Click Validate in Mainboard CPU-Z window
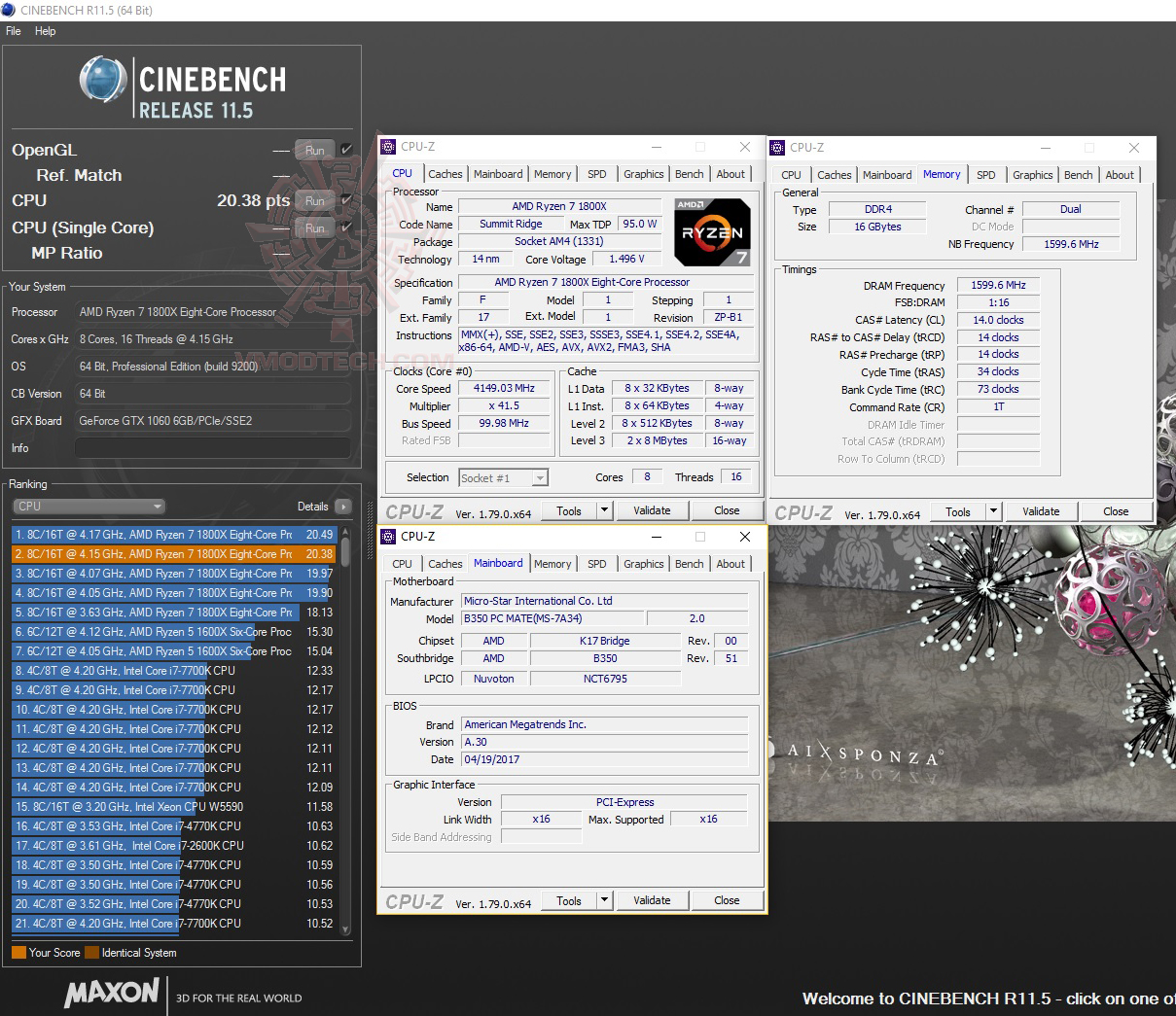The height and width of the screenshot is (1016, 1176). 652,900
